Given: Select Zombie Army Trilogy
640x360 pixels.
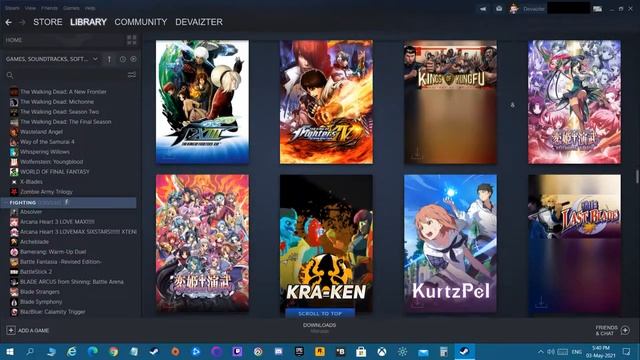Looking at the screenshot, I should 46,192.
